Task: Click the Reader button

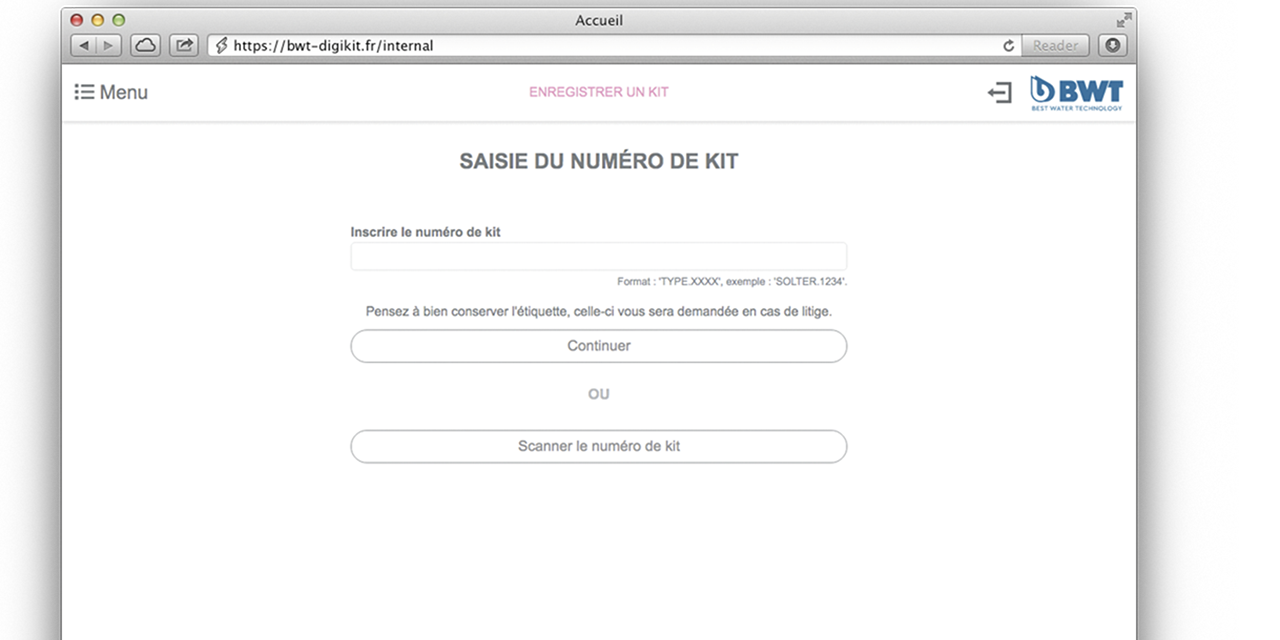Action: [1055, 45]
